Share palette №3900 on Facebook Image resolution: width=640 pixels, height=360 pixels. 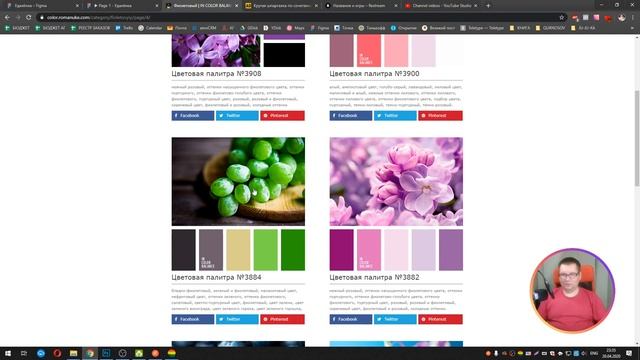(351, 116)
